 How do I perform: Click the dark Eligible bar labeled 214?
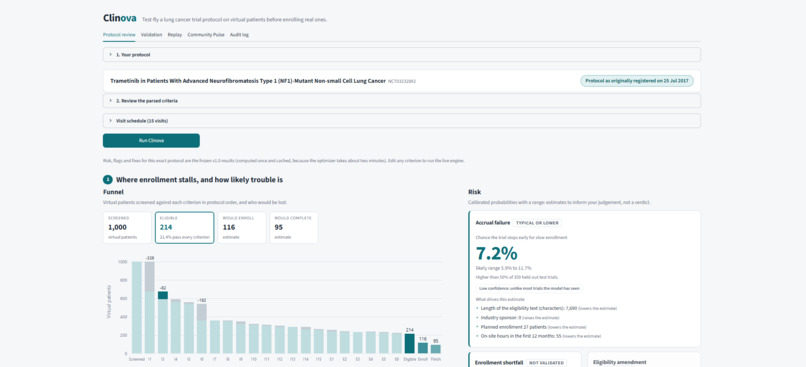[409, 343]
